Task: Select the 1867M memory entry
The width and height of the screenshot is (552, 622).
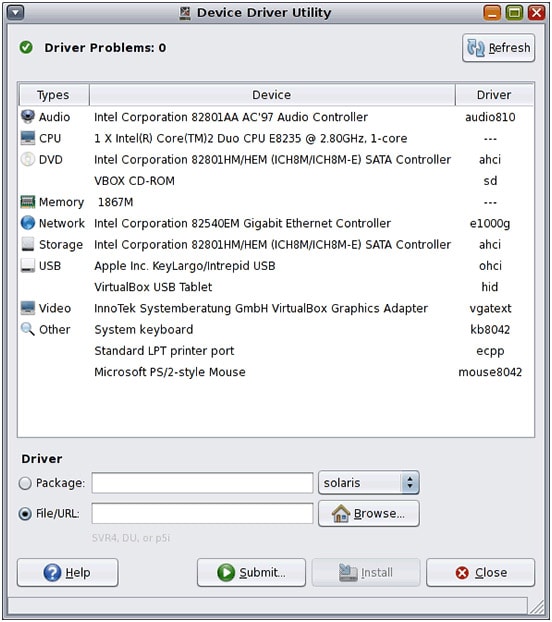Action: [x=115, y=202]
